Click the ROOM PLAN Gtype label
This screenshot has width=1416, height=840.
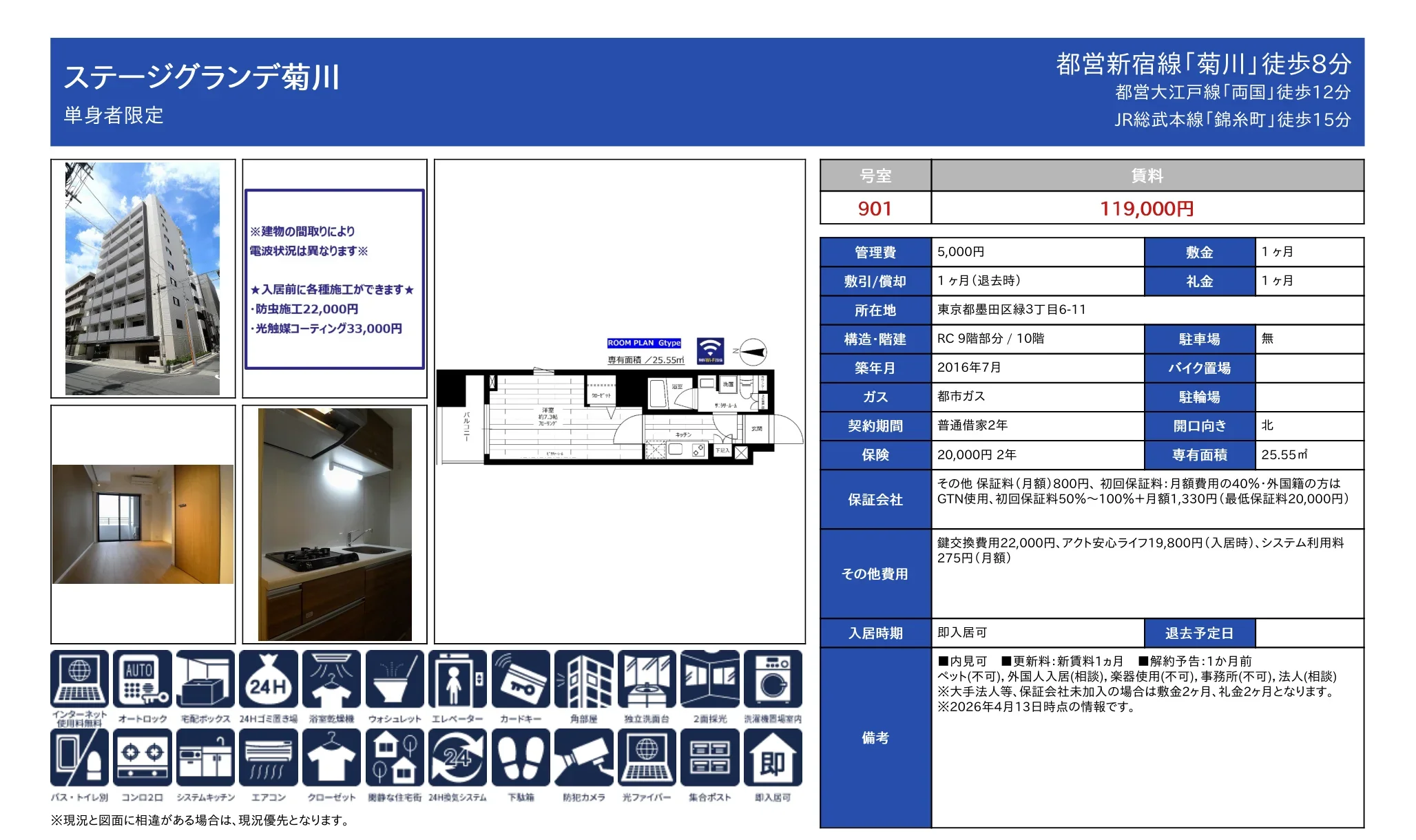644,343
